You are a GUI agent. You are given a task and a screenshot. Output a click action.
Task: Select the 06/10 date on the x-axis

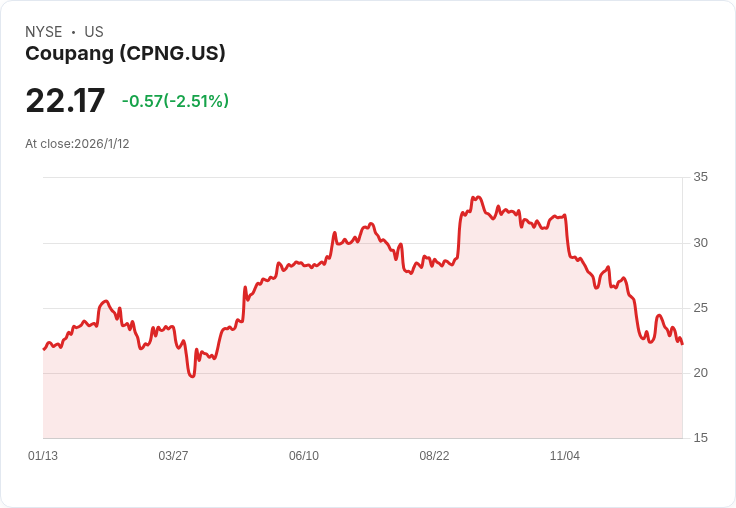[304, 456]
